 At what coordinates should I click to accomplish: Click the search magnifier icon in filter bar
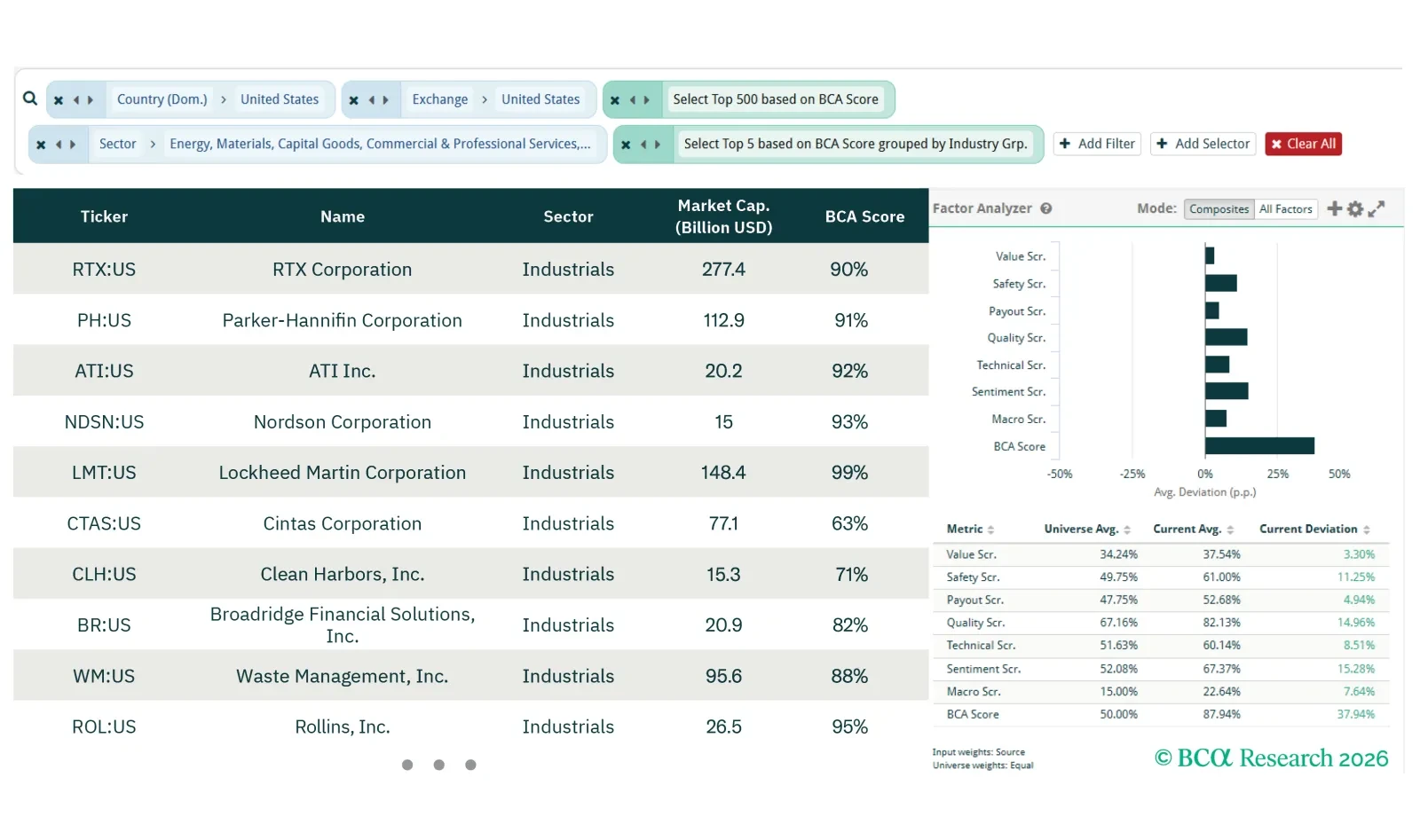[x=30, y=98]
